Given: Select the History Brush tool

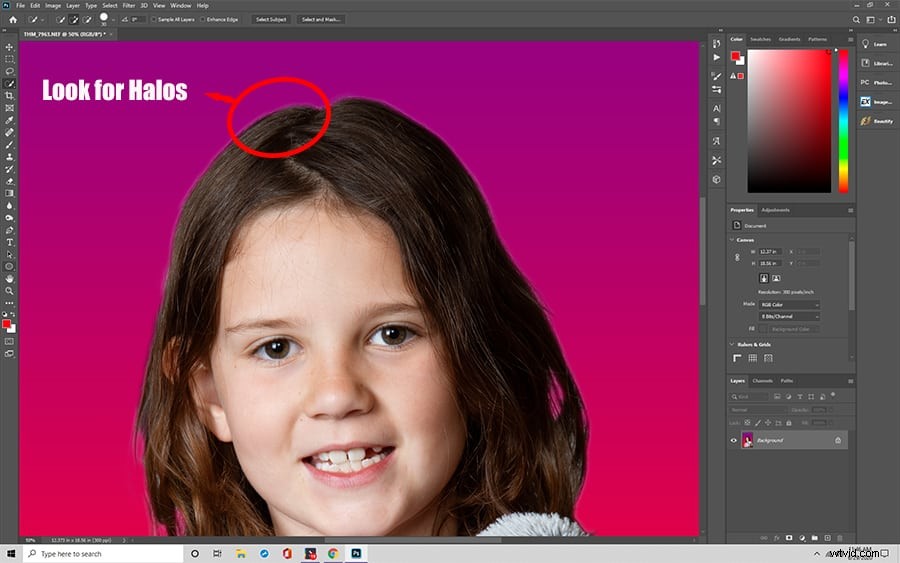Looking at the screenshot, I should [9, 169].
